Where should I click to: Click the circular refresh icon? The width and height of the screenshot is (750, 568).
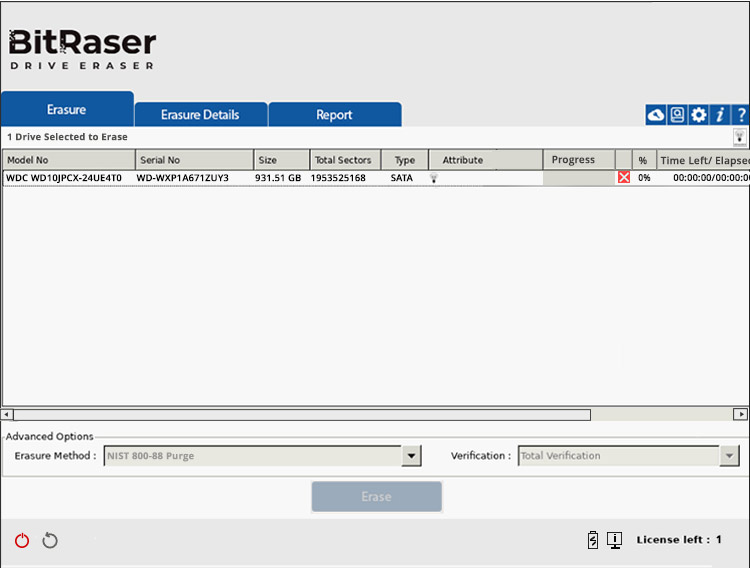click(50, 540)
